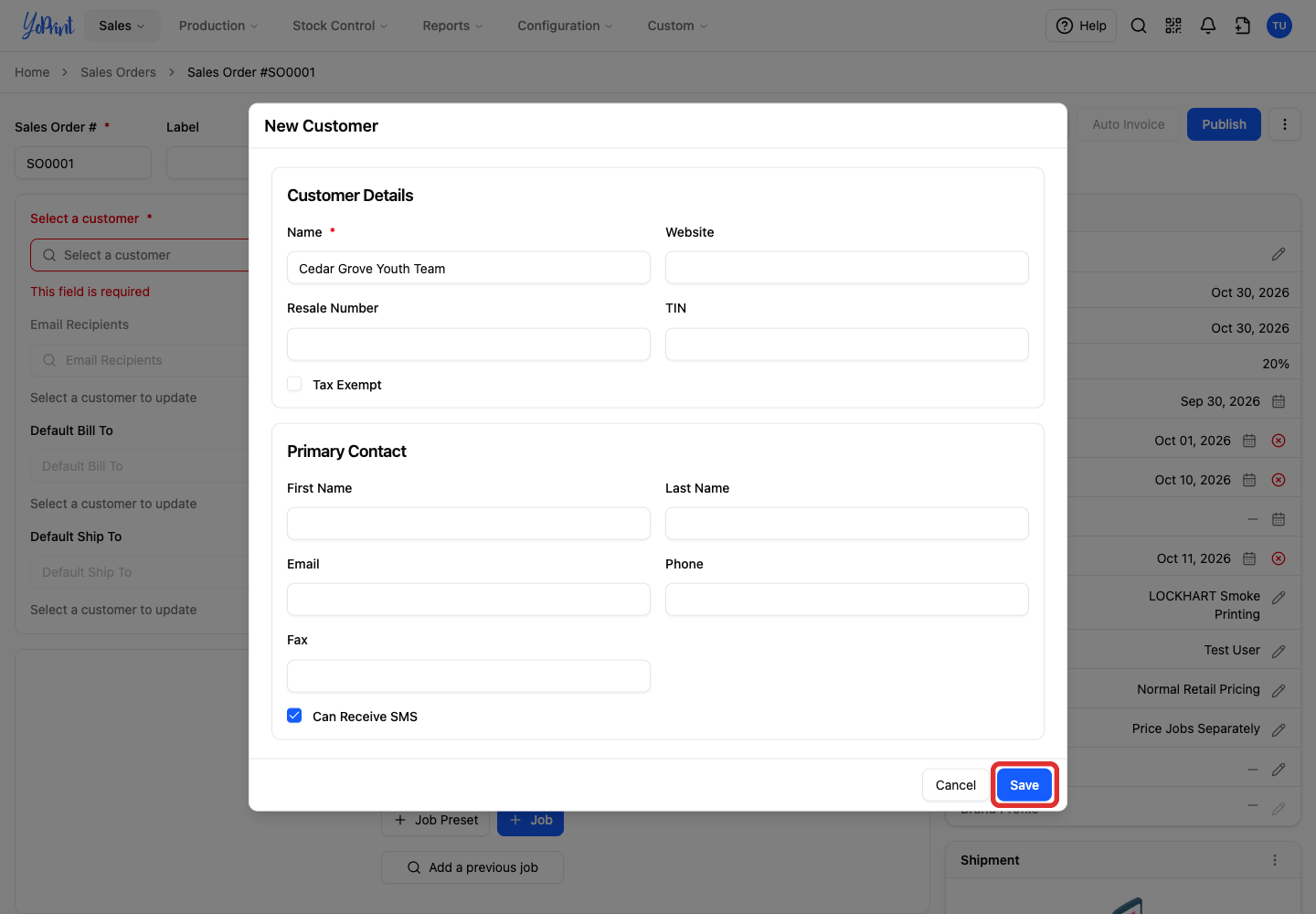This screenshot has width=1316, height=914.
Task: Click the three-dot menu beside Publish
Action: click(x=1285, y=124)
